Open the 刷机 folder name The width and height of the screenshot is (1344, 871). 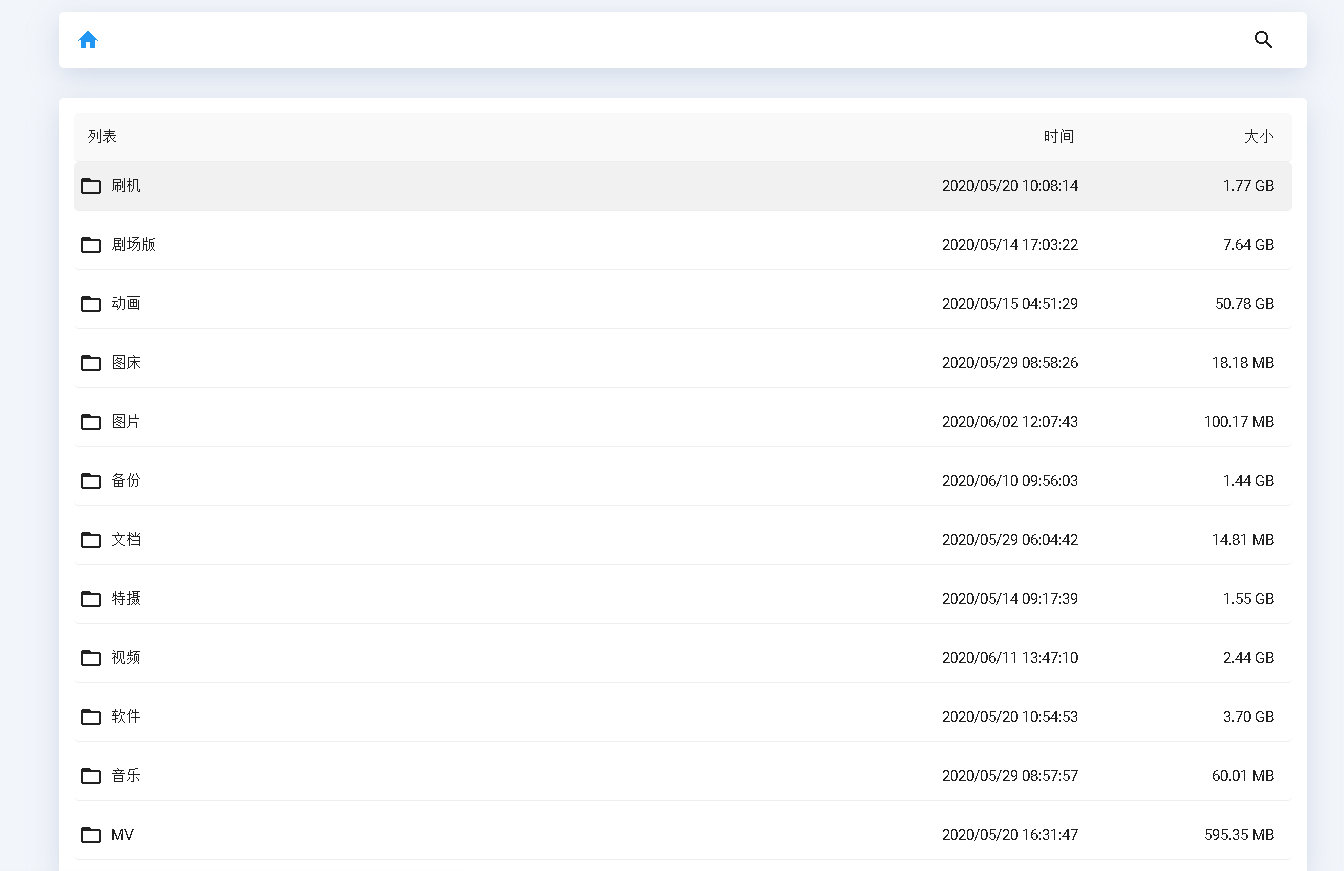[126, 186]
